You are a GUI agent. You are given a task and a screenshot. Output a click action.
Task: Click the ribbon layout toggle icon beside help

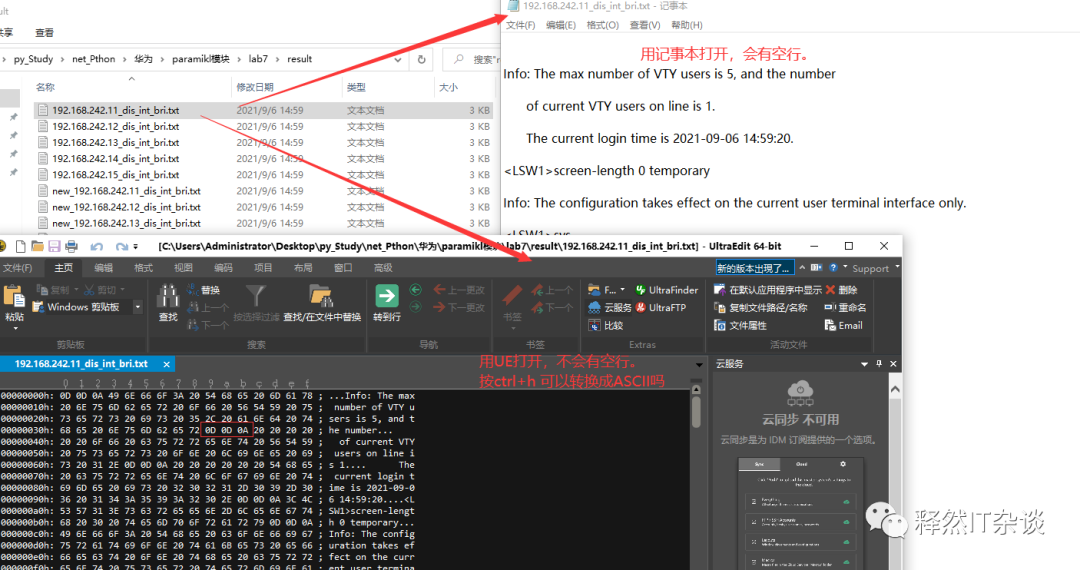816,267
